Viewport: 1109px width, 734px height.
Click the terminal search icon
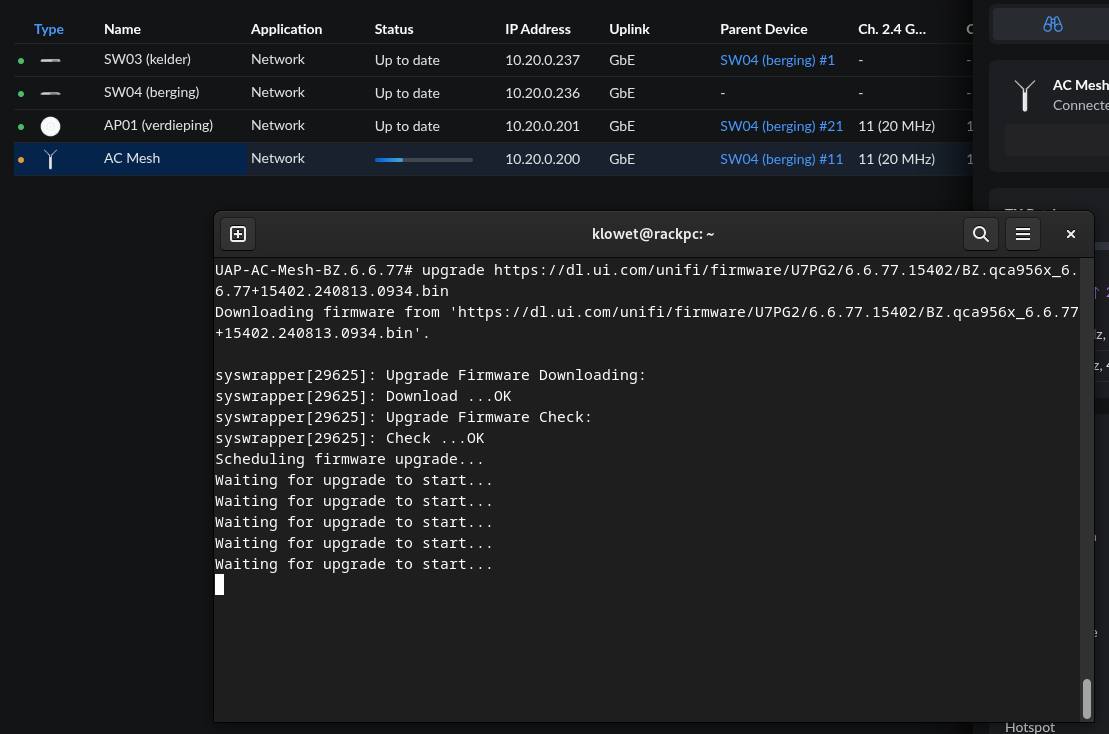tap(981, 234)
